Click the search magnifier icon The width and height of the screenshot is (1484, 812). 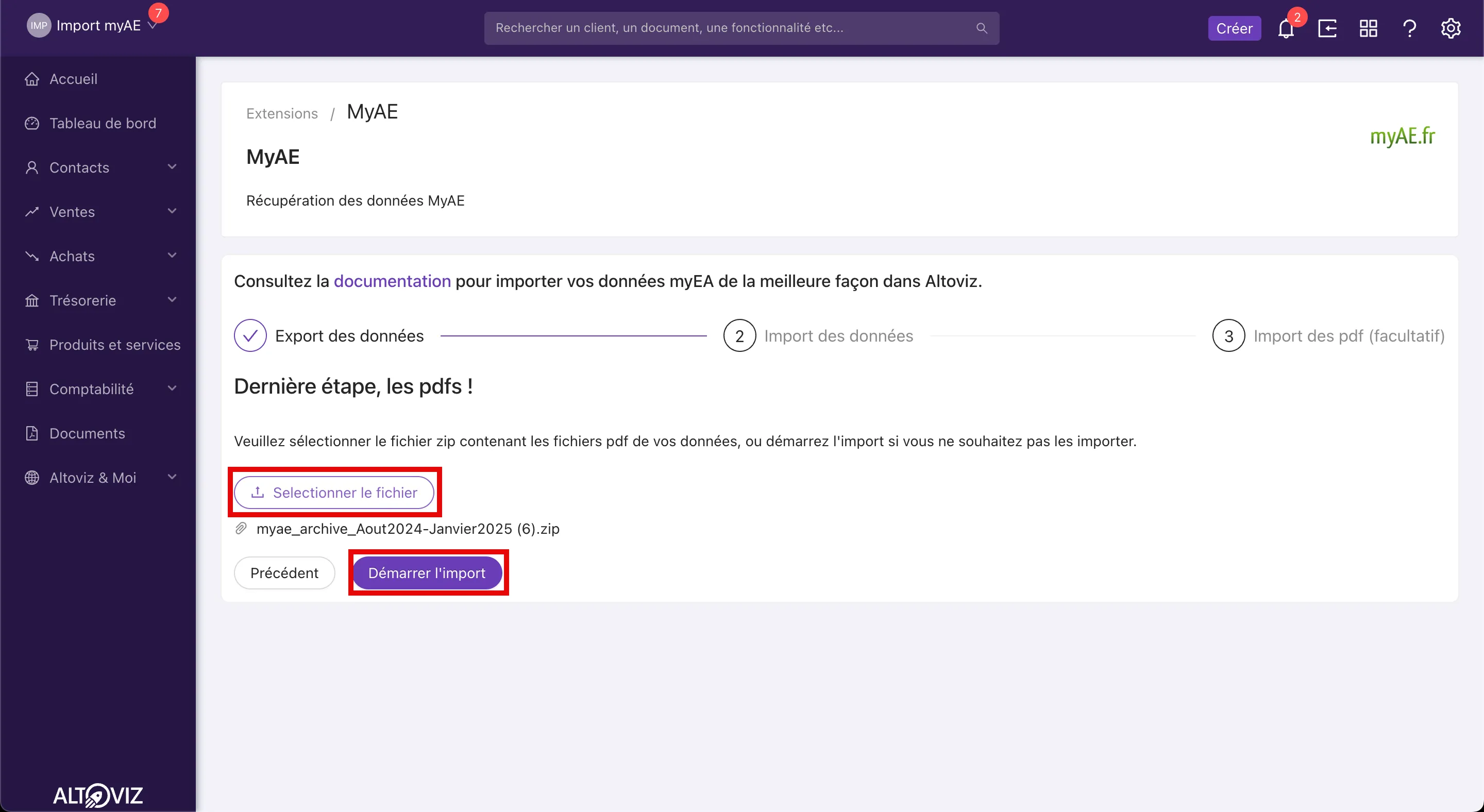click(x=982, y=28)
